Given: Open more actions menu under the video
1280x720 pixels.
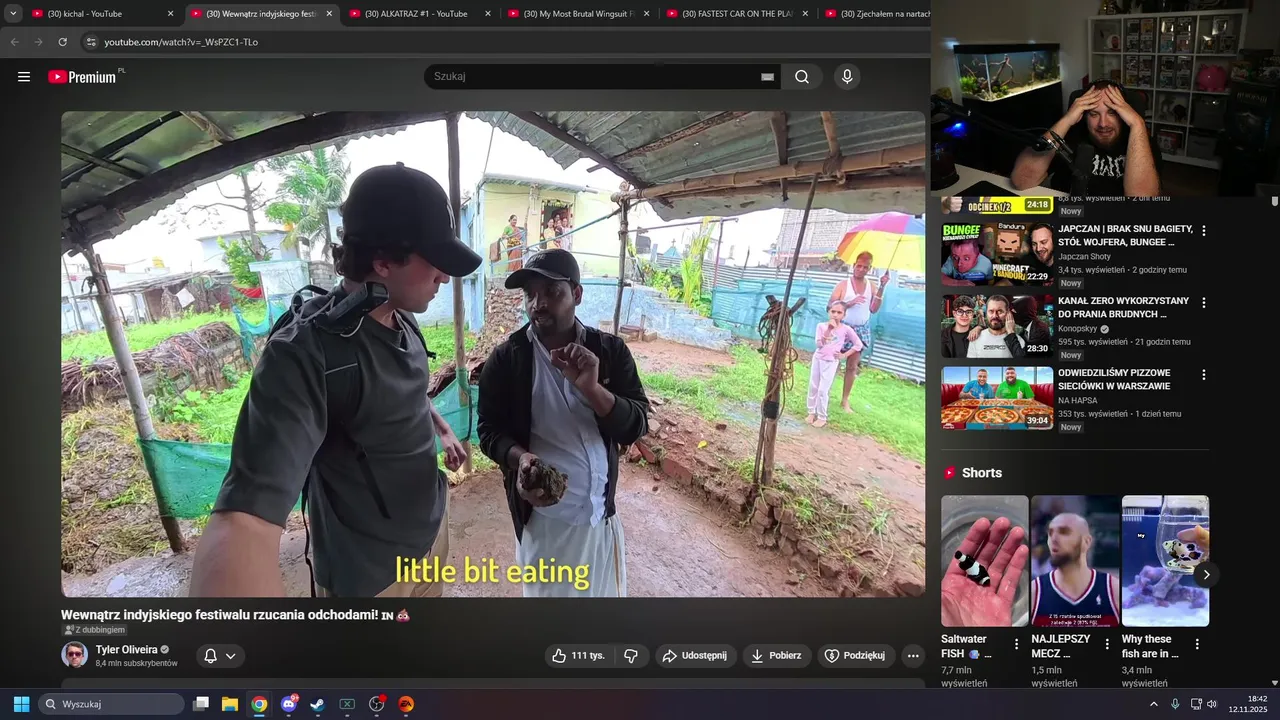Looking at the screenshot, I should click(913, 656).
